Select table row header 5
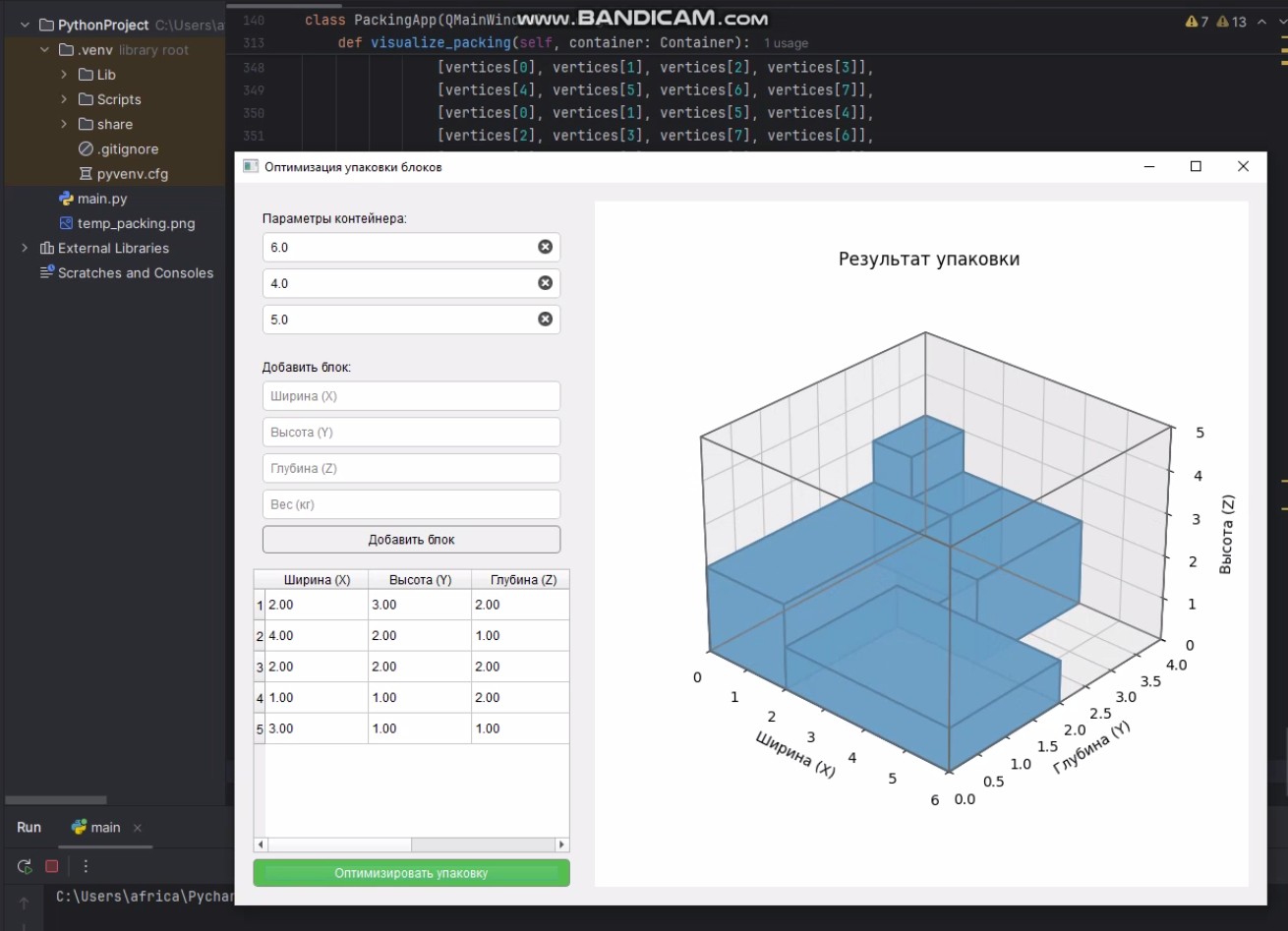The image size is (1288, 931). pyautogui.click(x=260, y=729)
